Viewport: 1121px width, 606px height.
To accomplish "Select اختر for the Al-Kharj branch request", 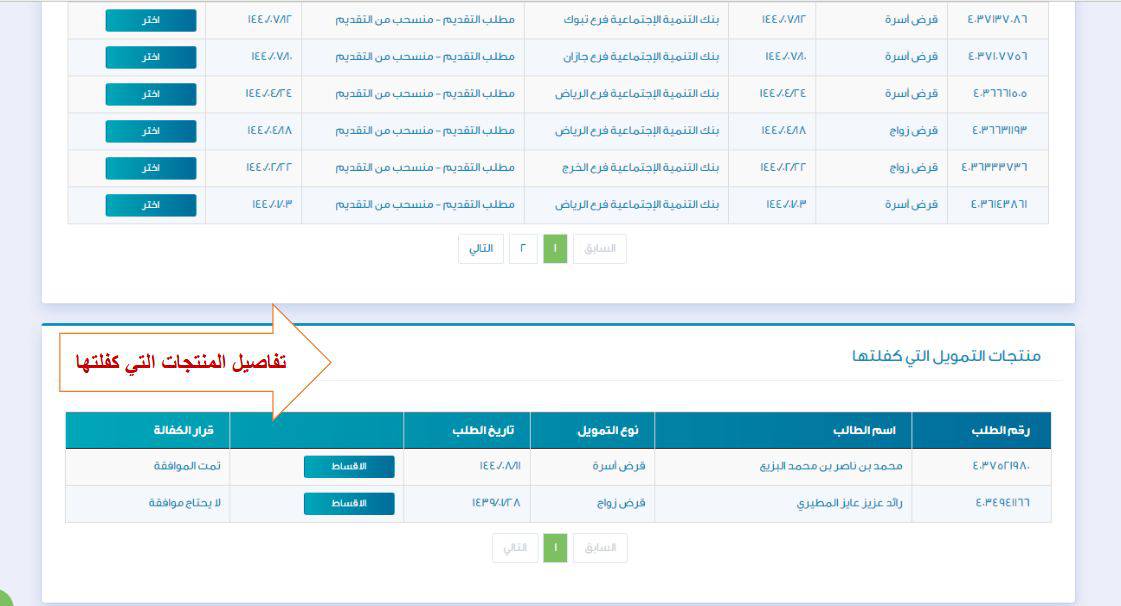I will tap(151, 167).
